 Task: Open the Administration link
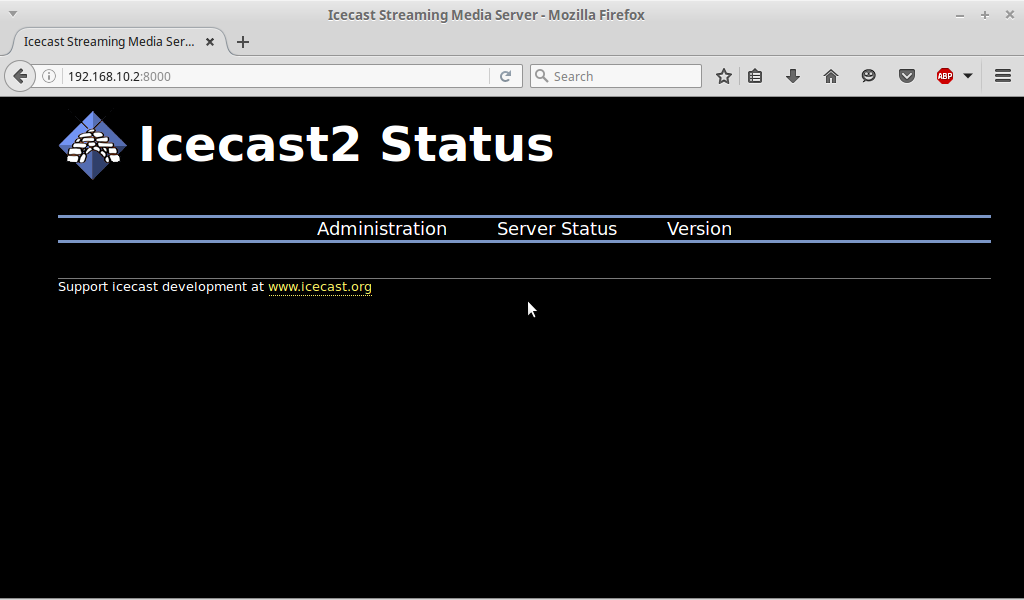[x=382, y=229]
